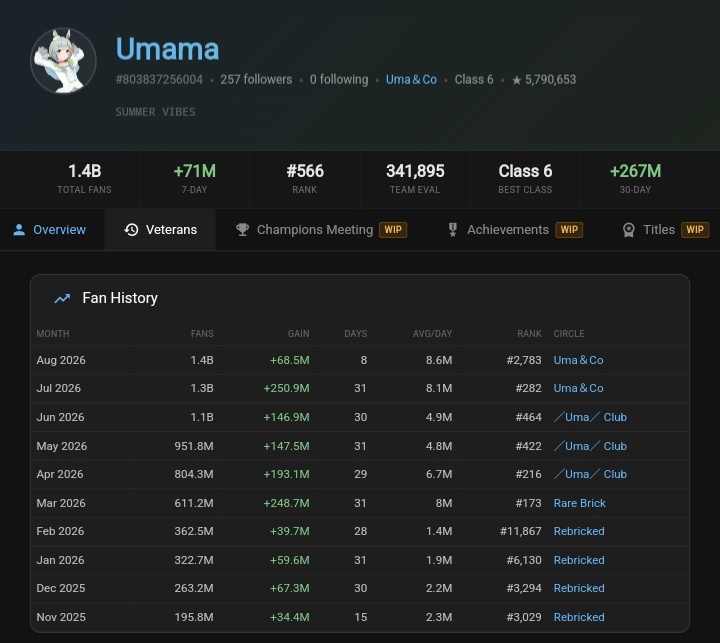Open Uma & Co circle in Jul 2026 row
The image size is (720, 643).
tap(578, 388)
